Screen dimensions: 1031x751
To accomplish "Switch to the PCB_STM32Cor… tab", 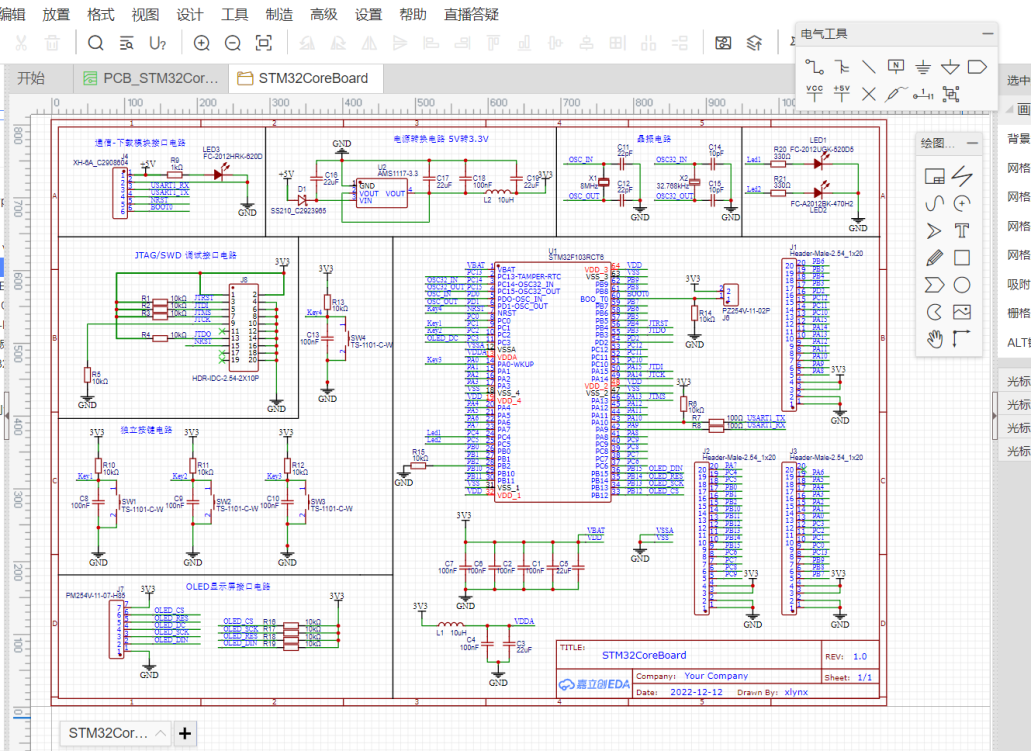I will pyautogui.click(x=150, y=78).
